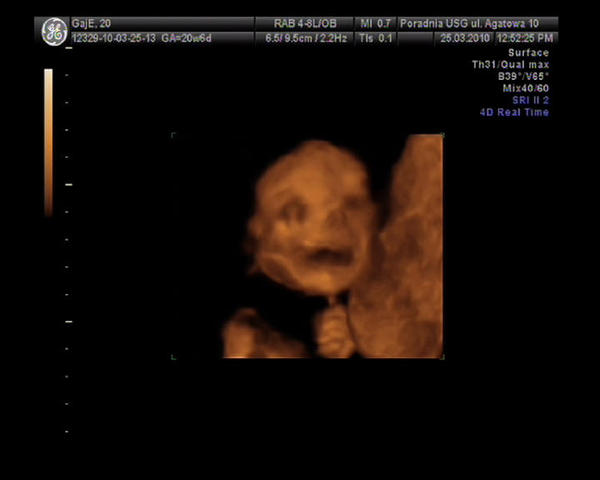Click the sepia color map bar
This screenshot has width=600, height=480.
[x=47, y=142]
